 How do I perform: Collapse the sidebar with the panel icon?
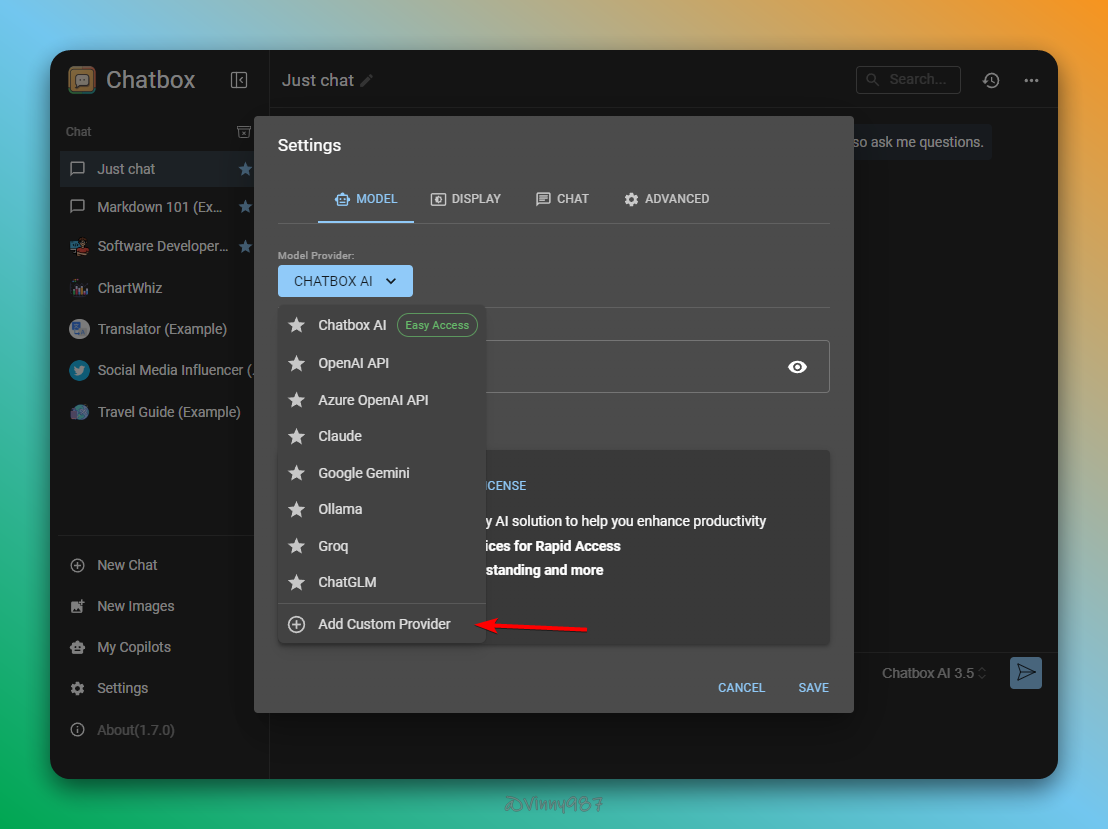tap(239, 80)
